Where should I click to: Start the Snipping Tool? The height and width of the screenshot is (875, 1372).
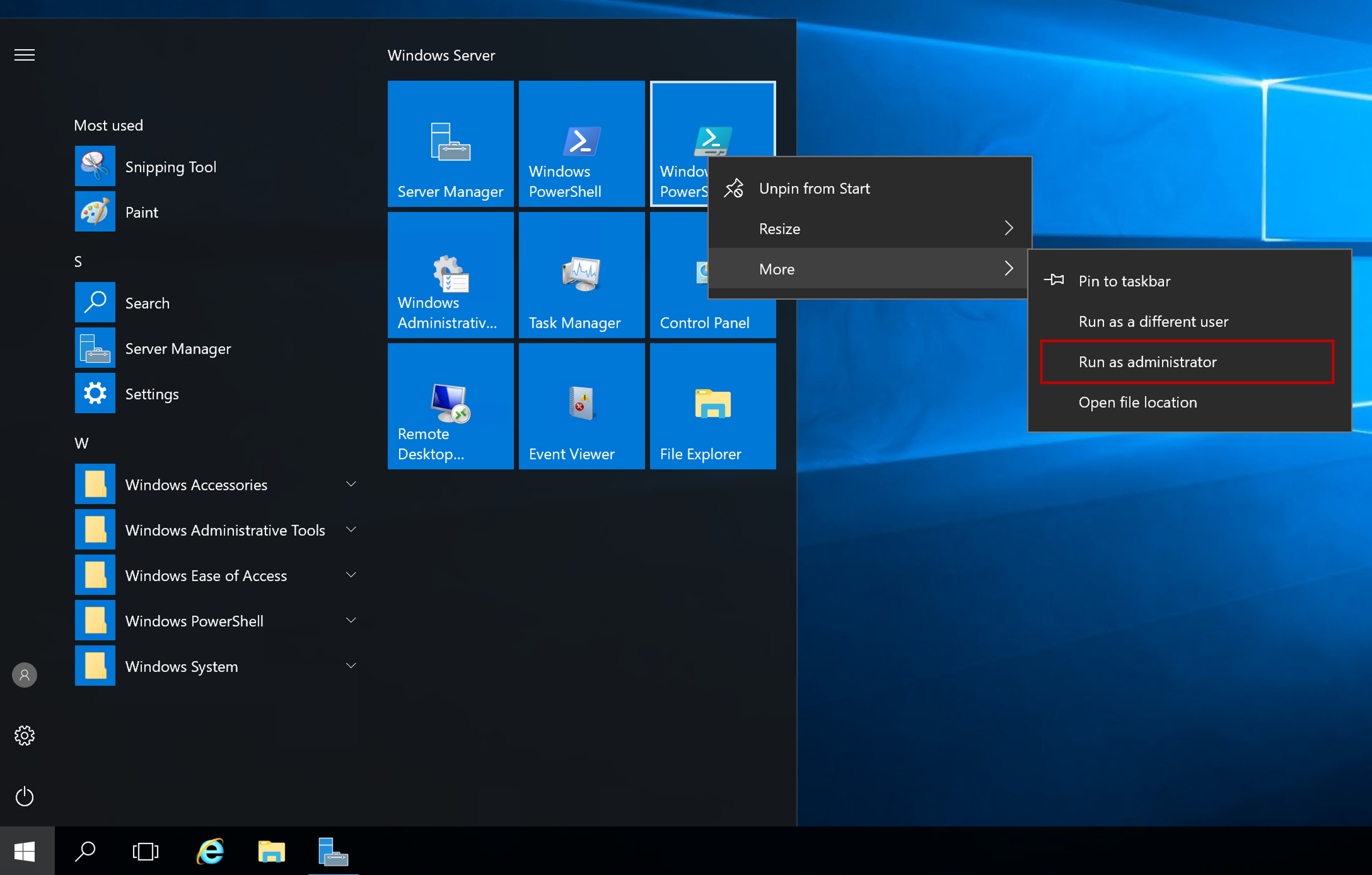(x=171, y=166)
